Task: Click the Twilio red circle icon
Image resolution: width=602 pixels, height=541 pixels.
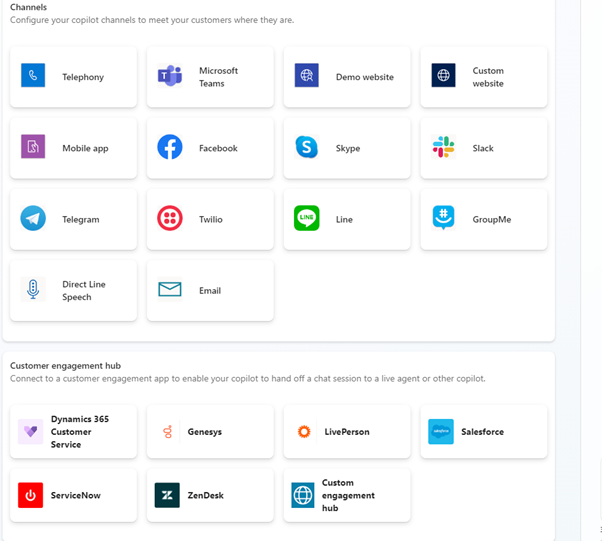Action: 170,218
